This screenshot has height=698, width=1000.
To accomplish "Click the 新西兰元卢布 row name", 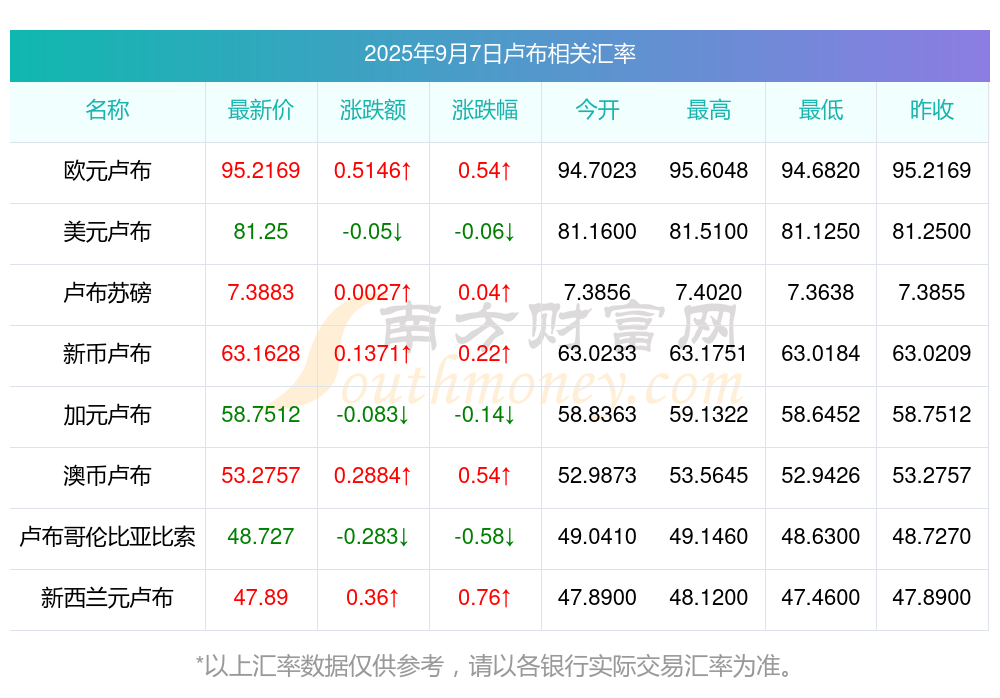I will tap(107, 598).
